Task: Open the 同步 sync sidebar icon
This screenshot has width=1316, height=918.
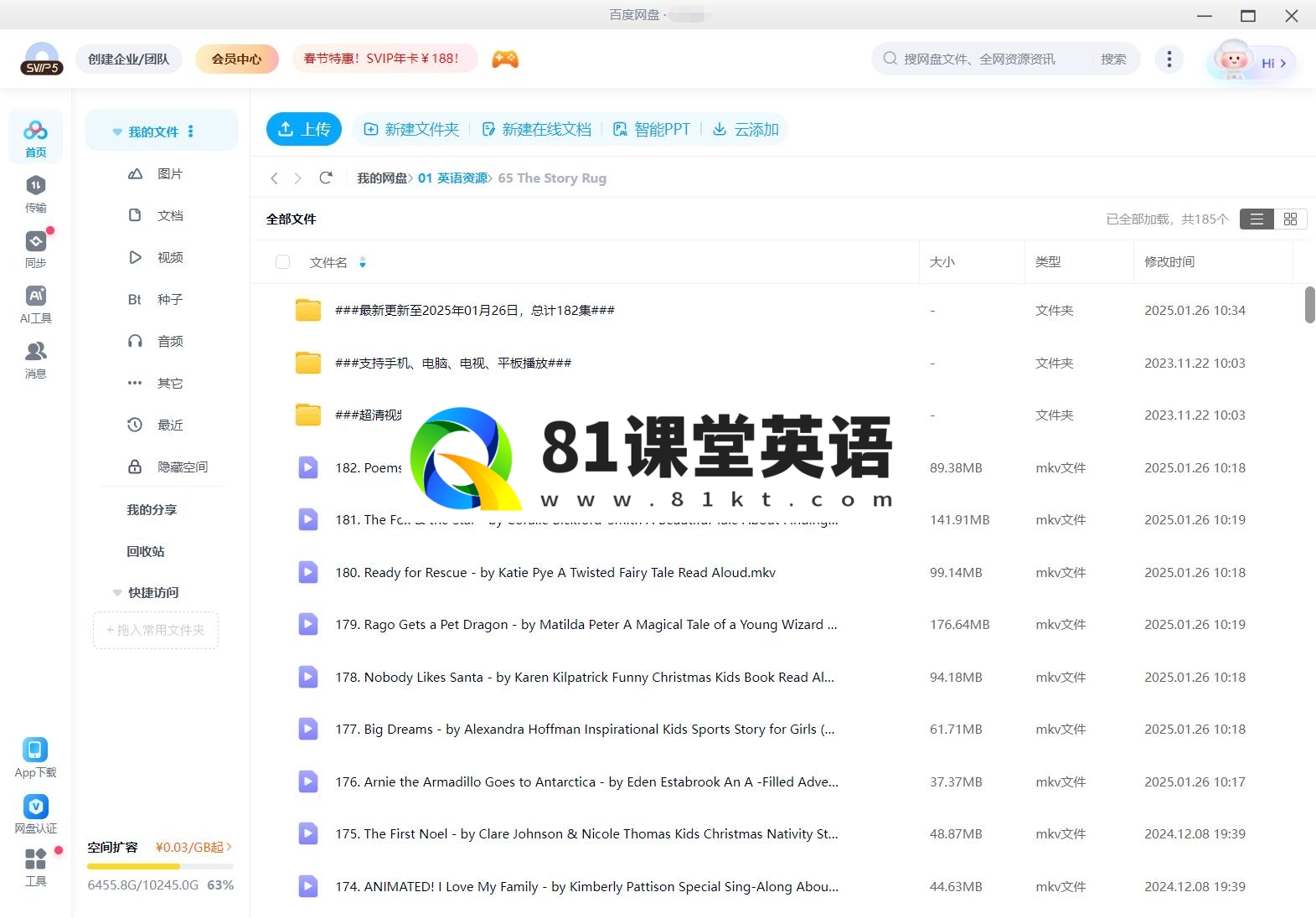Action: coord(35,250)
